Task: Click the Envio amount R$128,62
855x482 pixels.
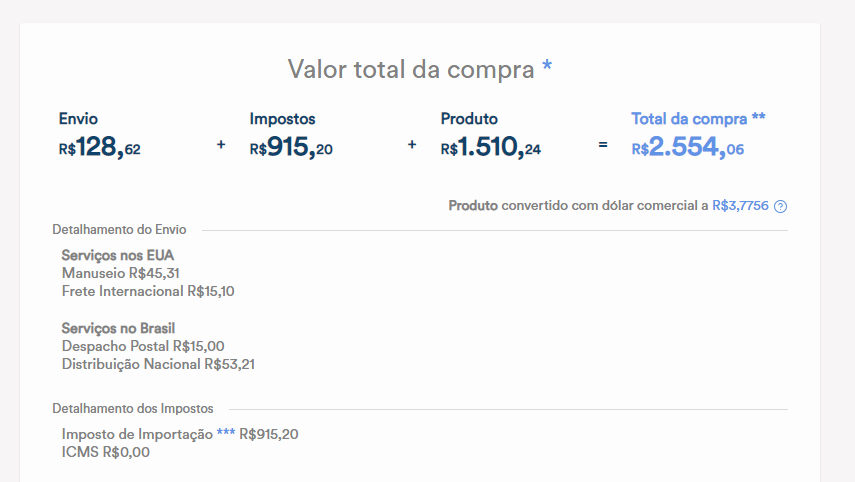Action: [x=100, y=148]
